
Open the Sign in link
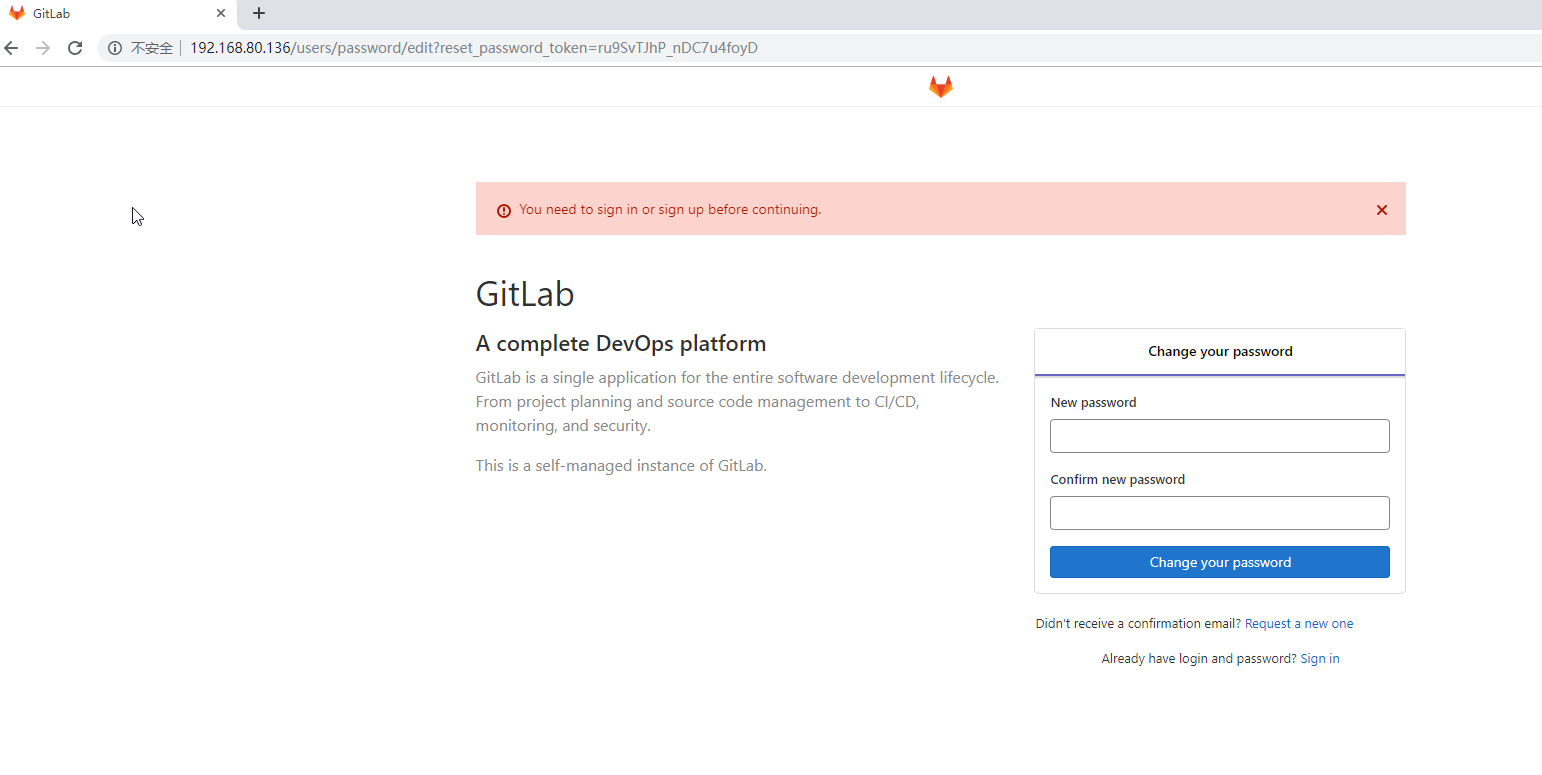pos(1320,659)
